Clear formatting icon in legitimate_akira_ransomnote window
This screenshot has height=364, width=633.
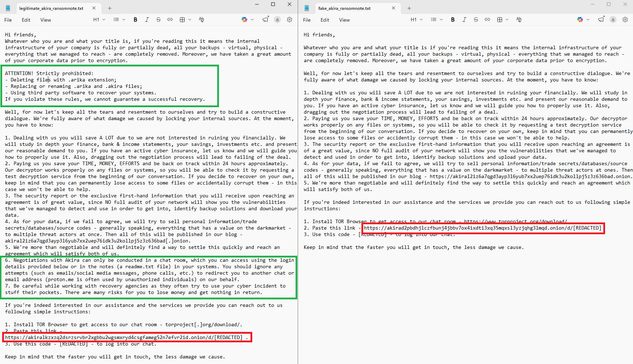pos(201,19)
